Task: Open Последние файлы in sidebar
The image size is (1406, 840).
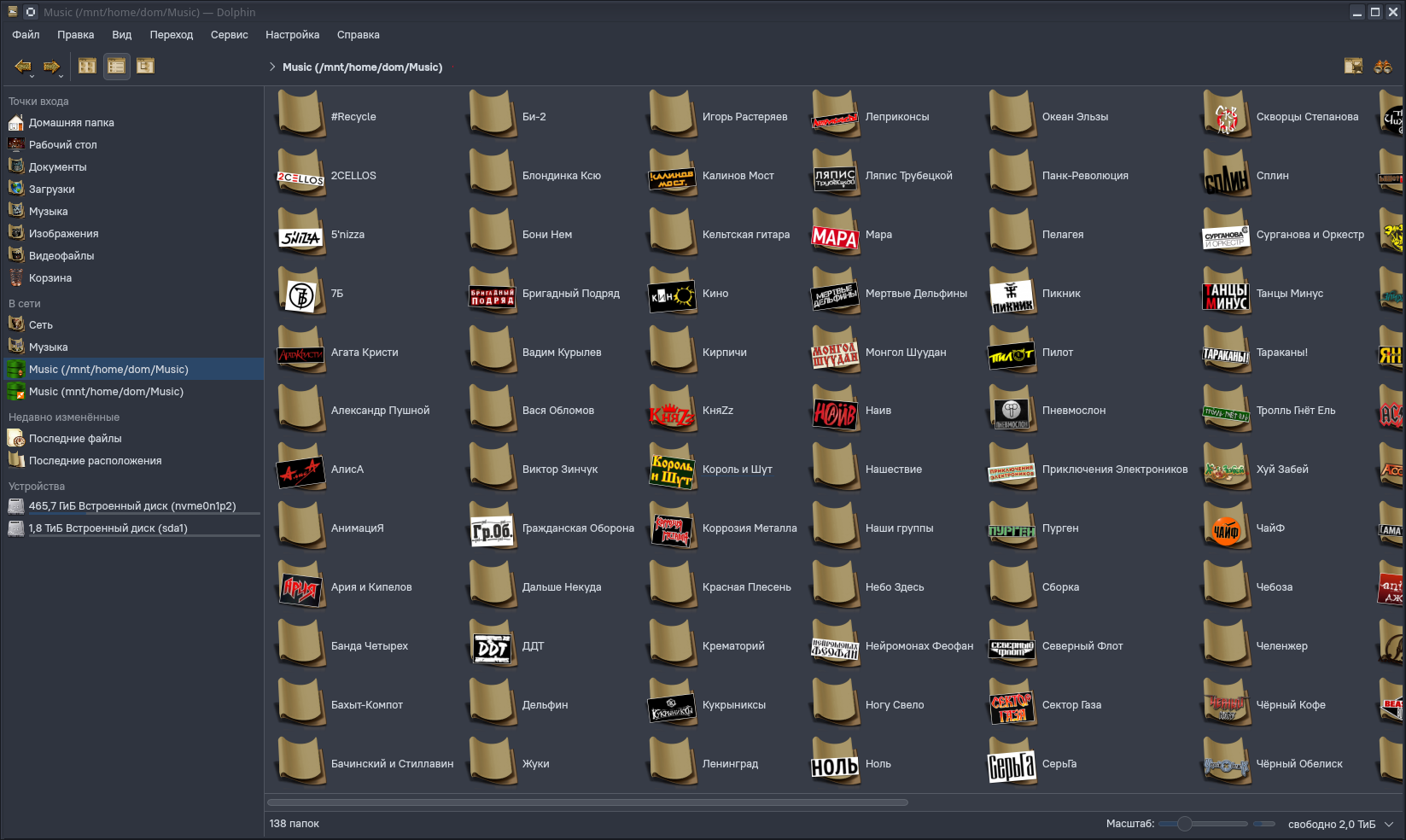Action: (x=75, y=439)
